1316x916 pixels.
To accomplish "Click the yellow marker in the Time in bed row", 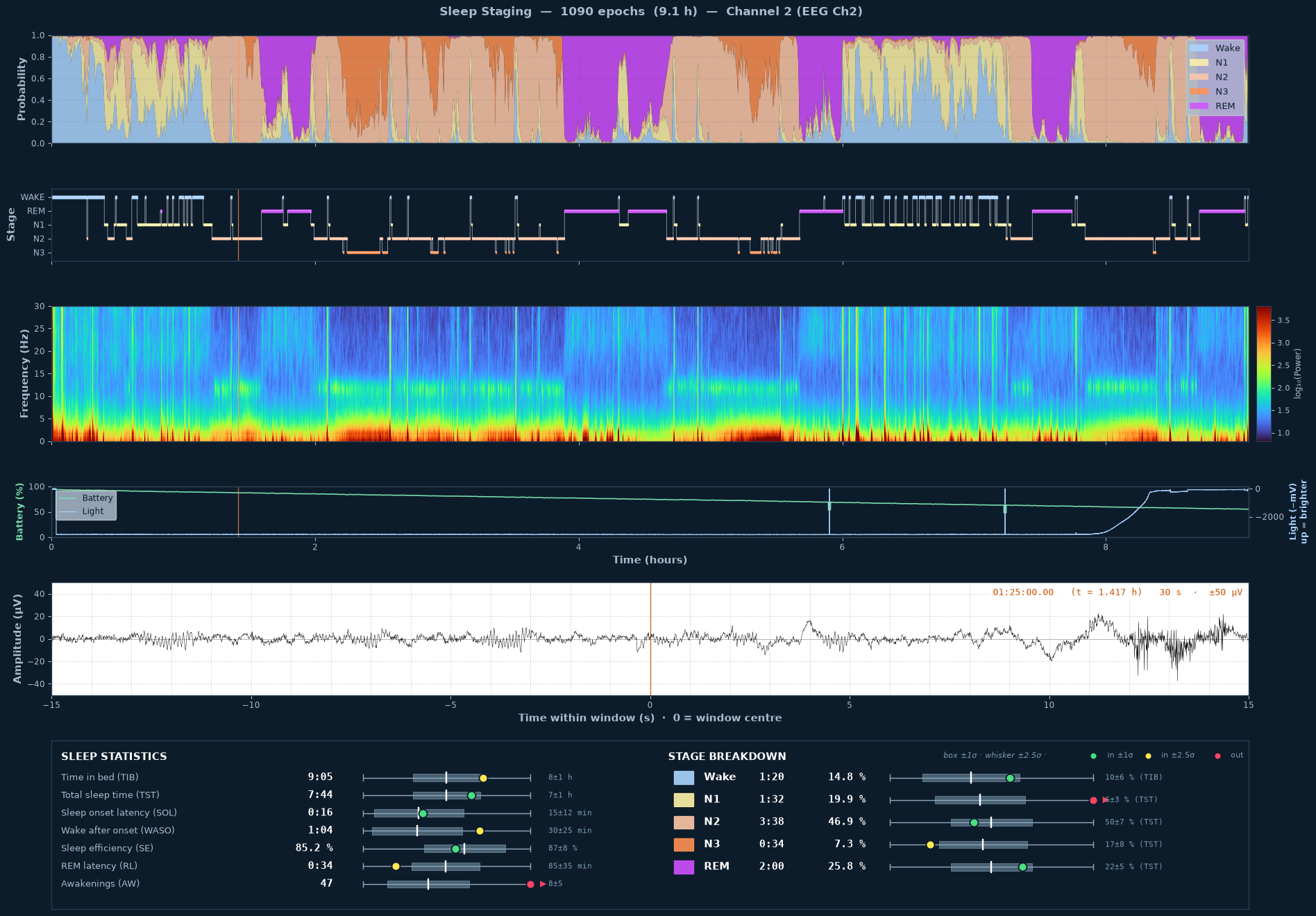I will tap(483, 778).
